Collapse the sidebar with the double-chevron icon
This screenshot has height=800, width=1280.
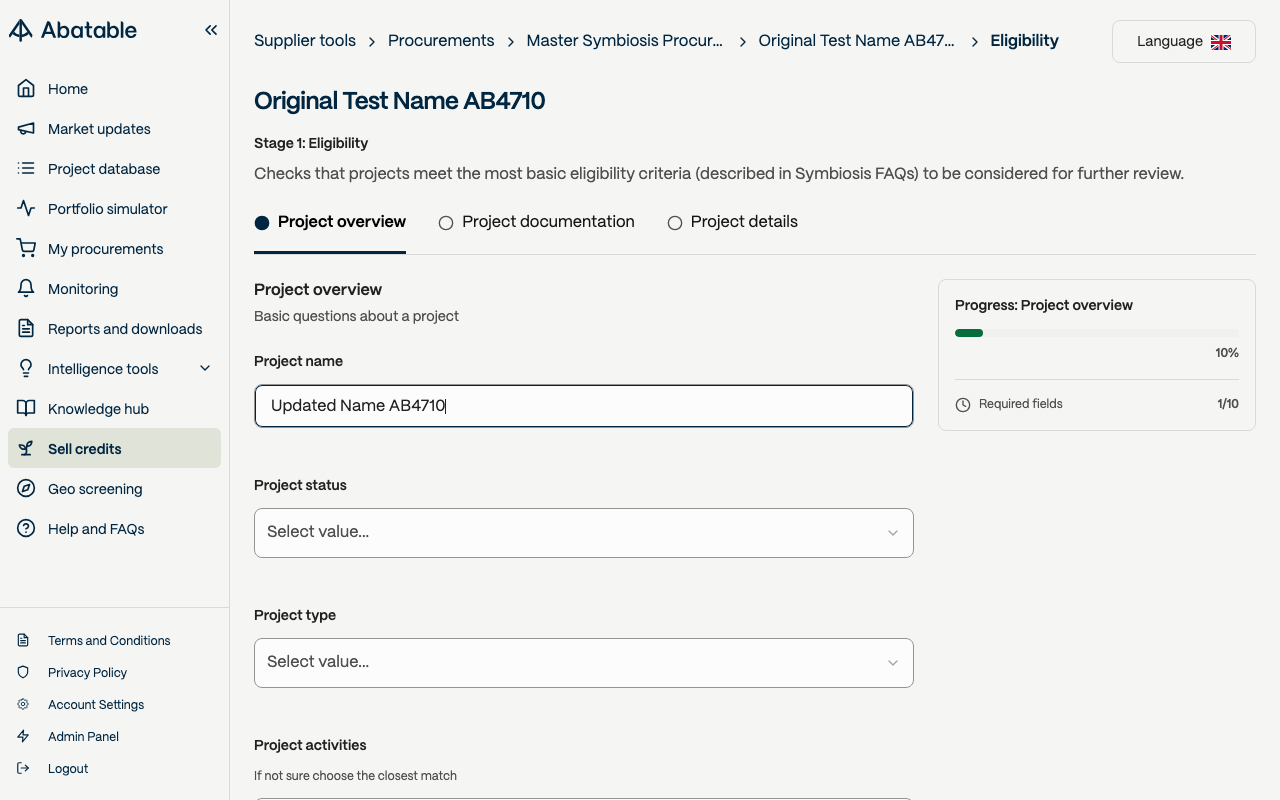211,30
